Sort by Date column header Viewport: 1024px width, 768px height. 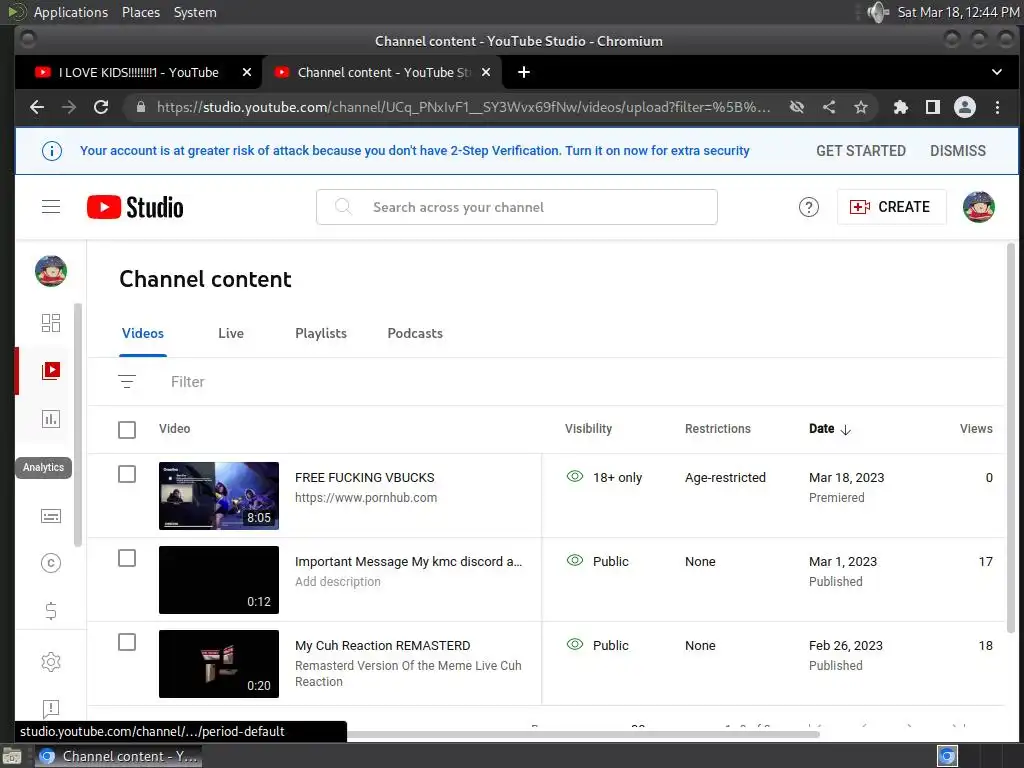pyautogui.click(x=829, y=429)
